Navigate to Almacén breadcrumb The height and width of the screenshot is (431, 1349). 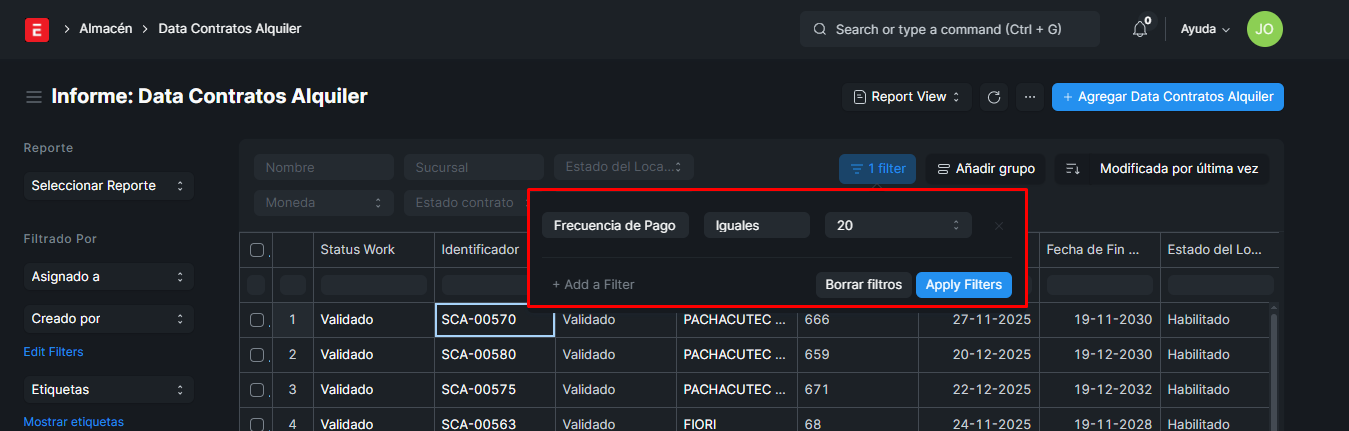coord(105,29)
